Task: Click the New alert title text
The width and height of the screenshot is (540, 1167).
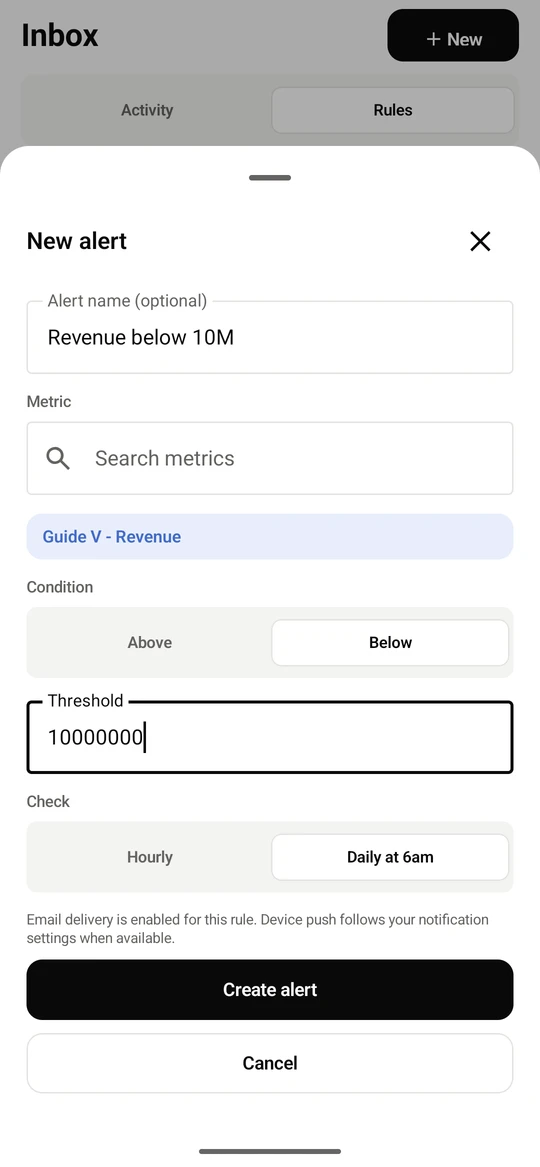Action: [77, 241]
